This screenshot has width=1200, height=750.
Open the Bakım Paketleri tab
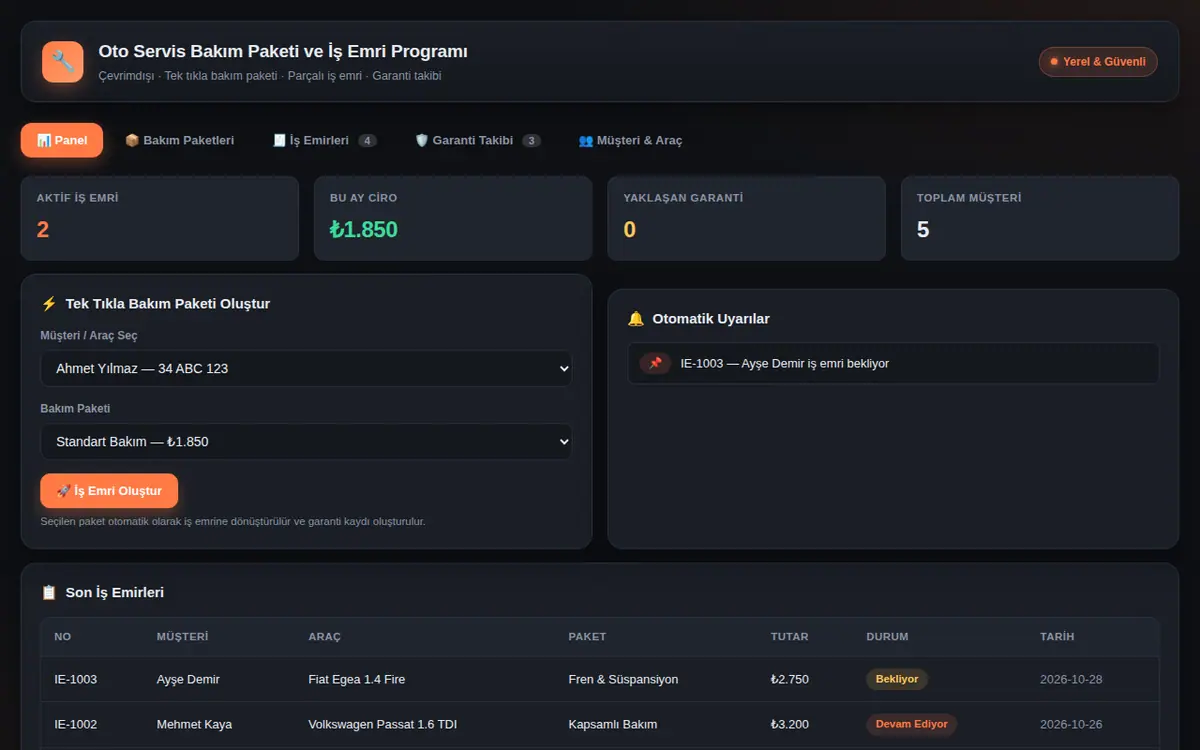(x=179, y=140)
